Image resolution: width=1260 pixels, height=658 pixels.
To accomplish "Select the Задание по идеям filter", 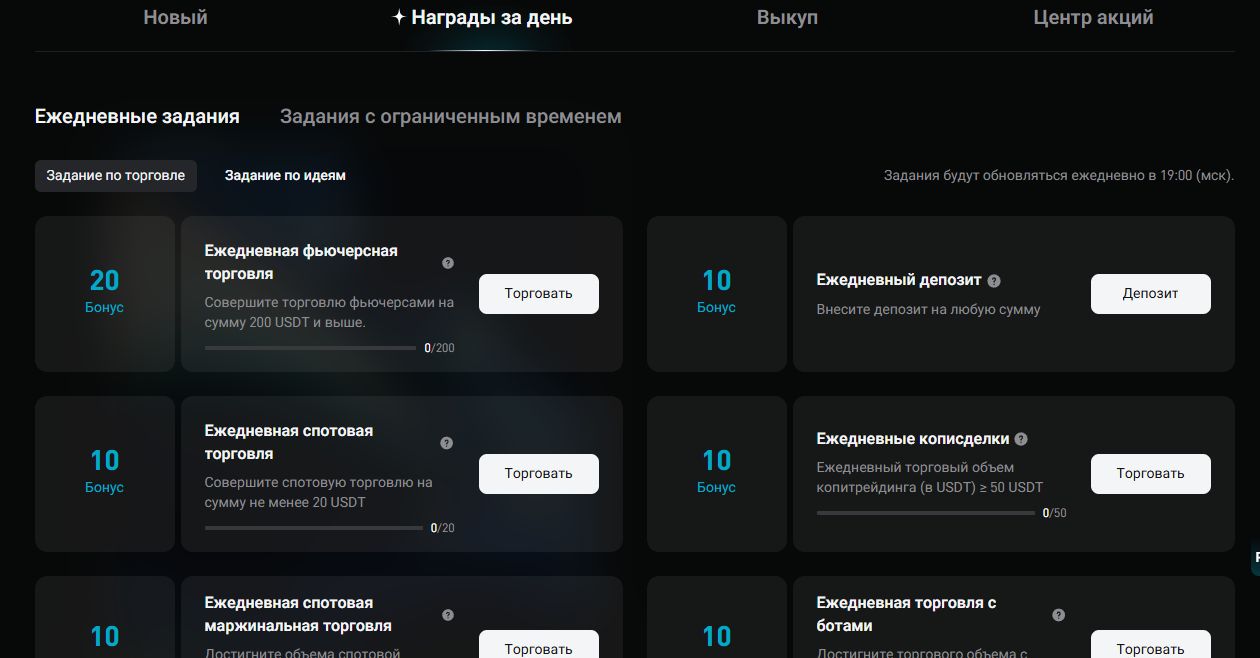I will tap(285, 175).
